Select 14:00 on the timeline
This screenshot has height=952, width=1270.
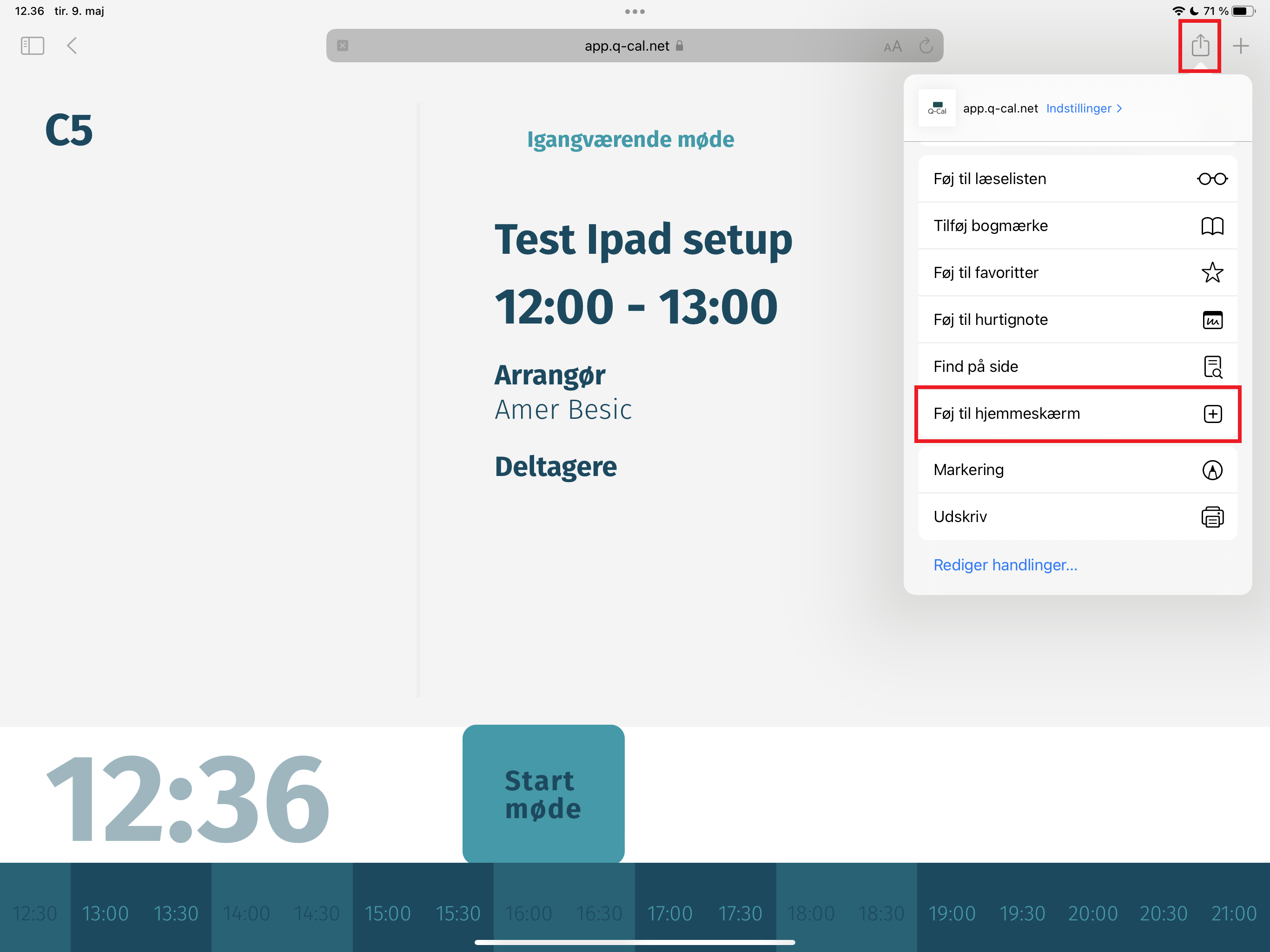pyautogui.click(x=246, y=913)
